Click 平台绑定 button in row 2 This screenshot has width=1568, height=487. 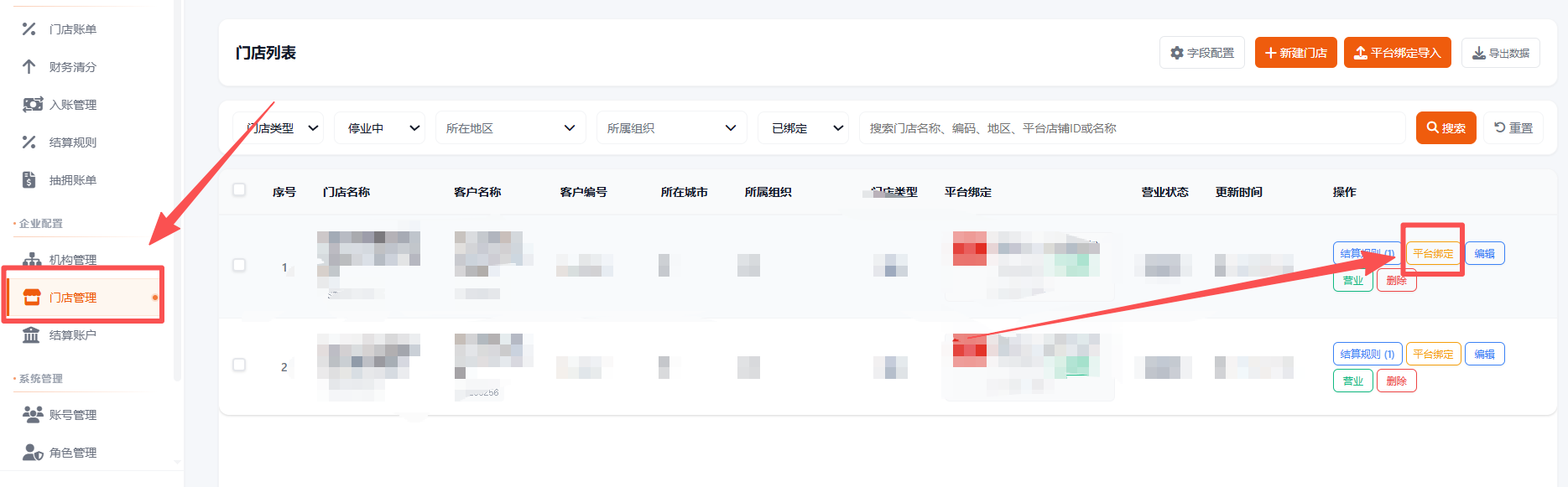[x=1433, y=354]
